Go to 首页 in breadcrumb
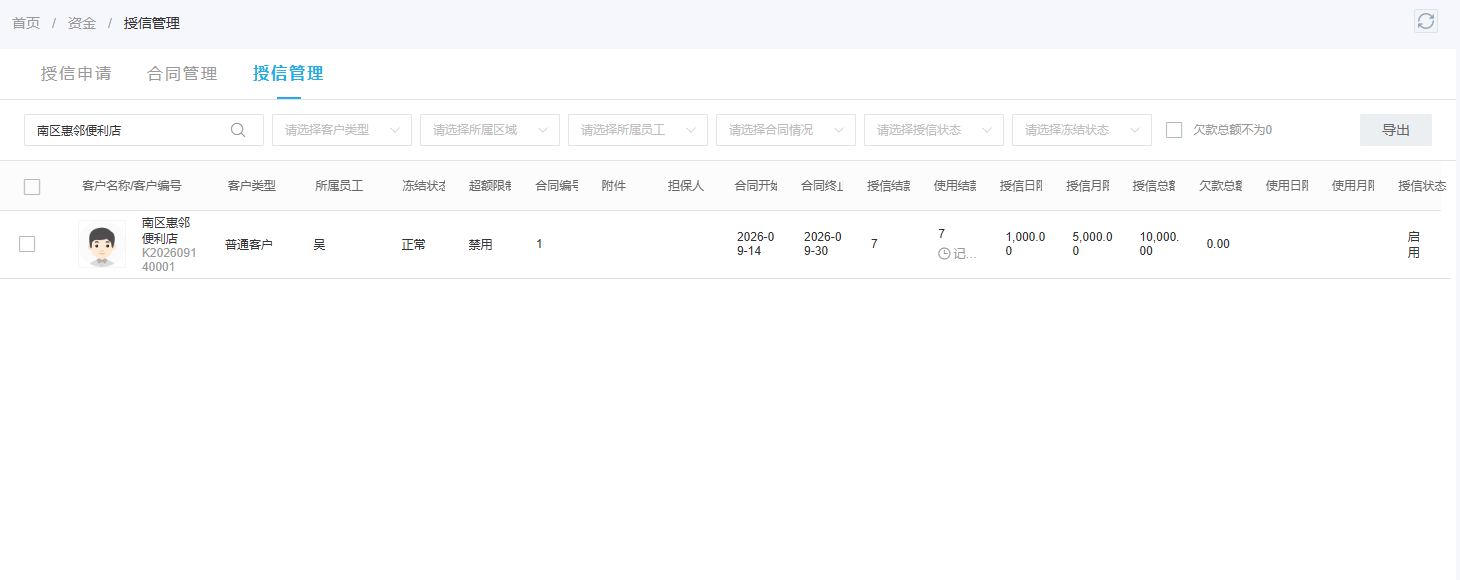The width and height of the screenshot is (1460, 580). (26, 23)
